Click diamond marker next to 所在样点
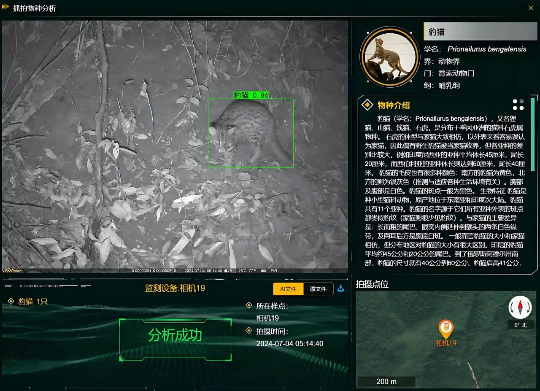 (249, 305)
